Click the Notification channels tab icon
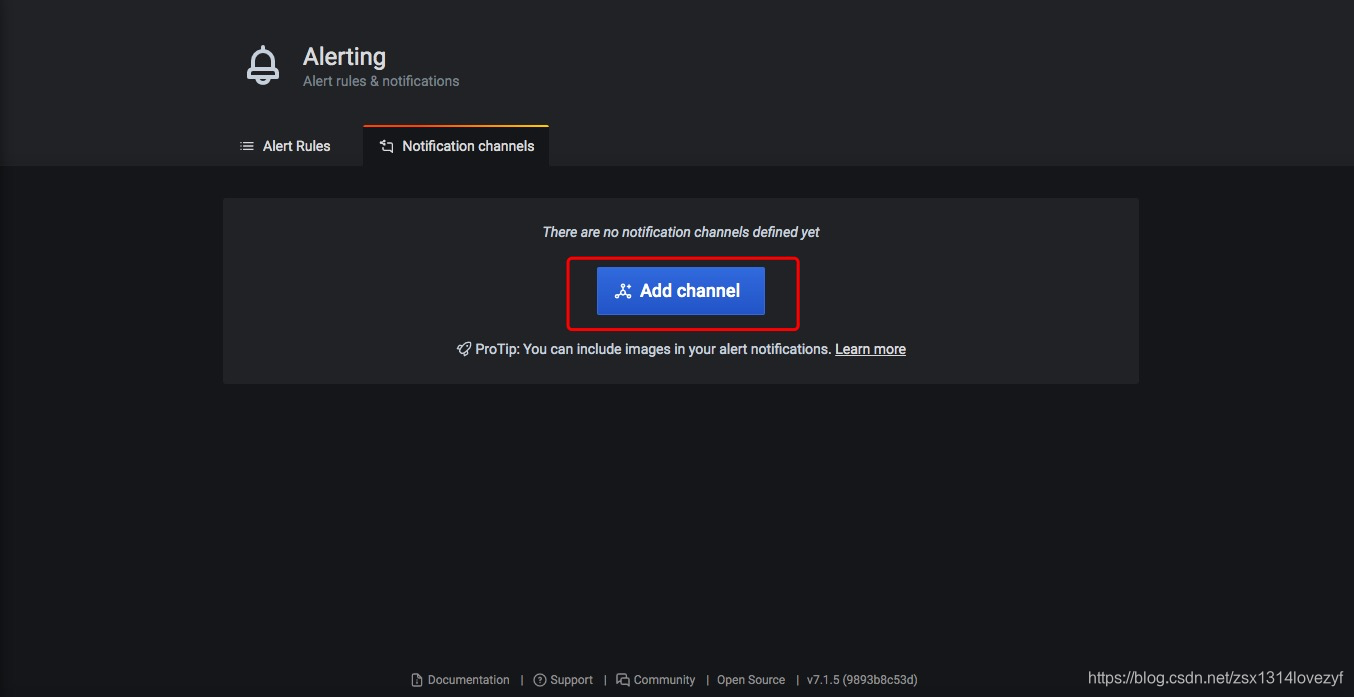 tap(387, 146)
